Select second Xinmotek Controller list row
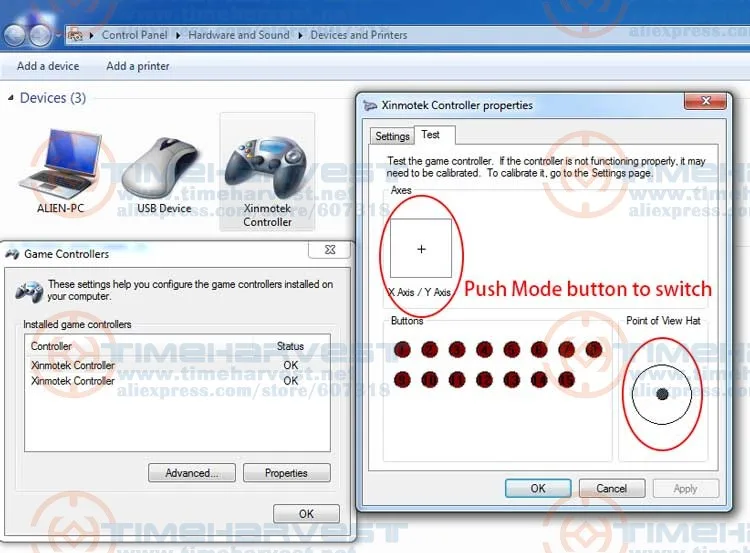This screenshot has height=553, width=750. 177,381
